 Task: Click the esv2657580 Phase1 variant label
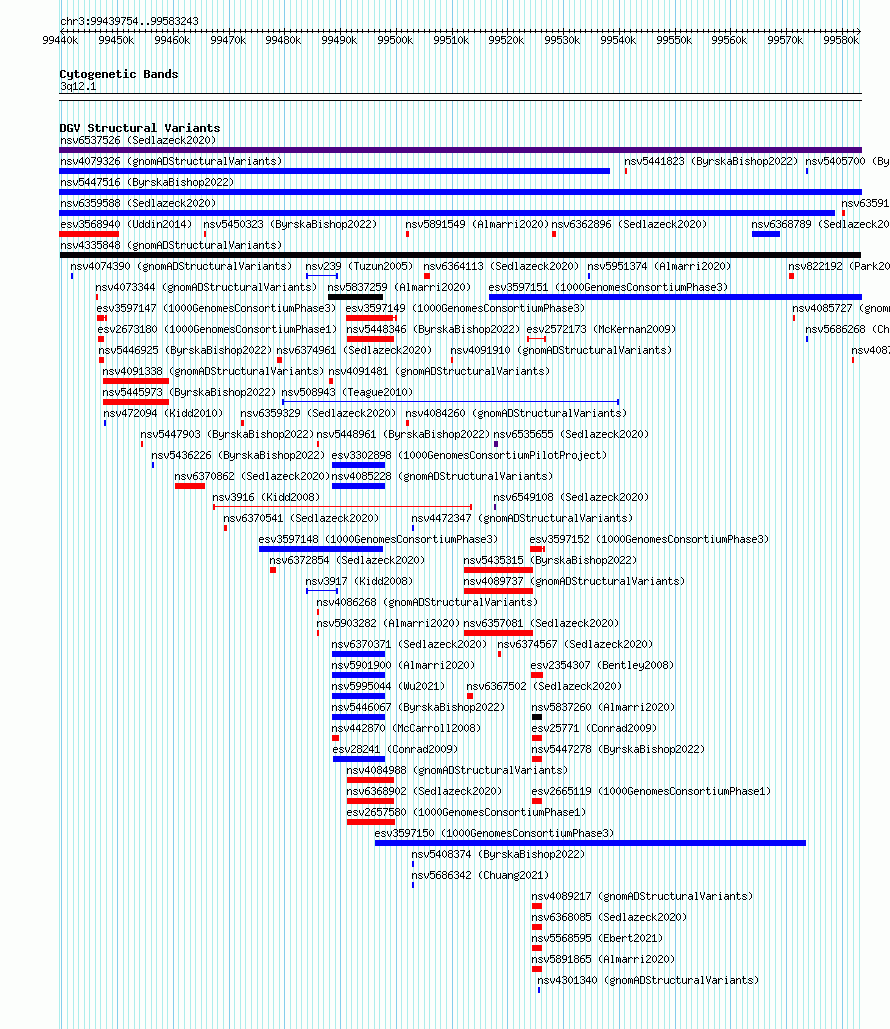click(466, 812)
